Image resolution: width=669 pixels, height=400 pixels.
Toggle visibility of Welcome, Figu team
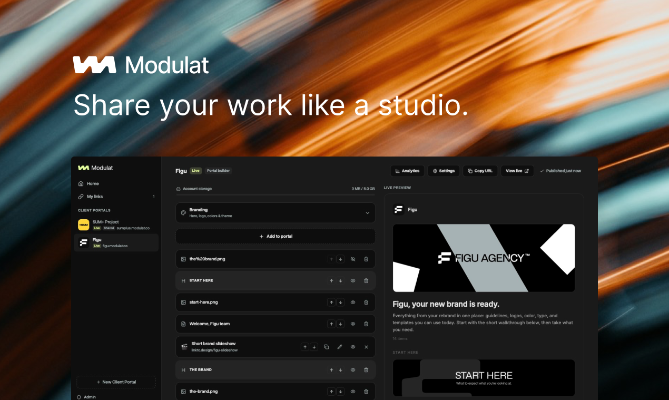(x=353, y=324)
